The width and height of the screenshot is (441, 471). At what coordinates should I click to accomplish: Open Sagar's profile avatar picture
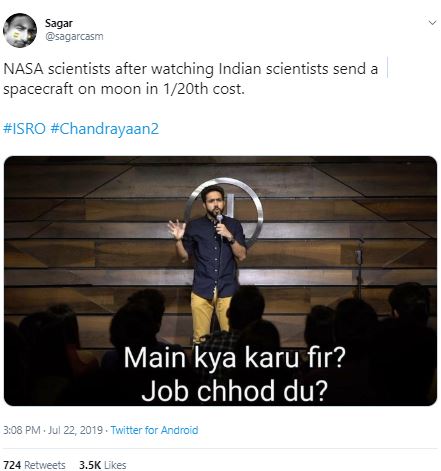[20, 30]
